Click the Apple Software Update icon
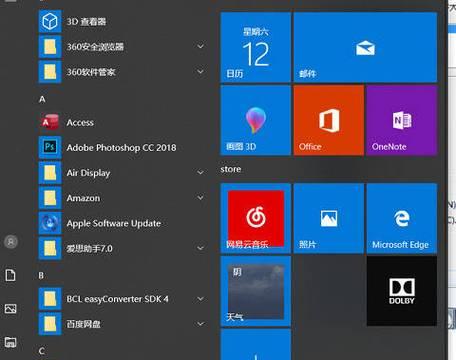The width and height of the screenshot is (456, 360). pyautogui.click(x=50, y=223)
